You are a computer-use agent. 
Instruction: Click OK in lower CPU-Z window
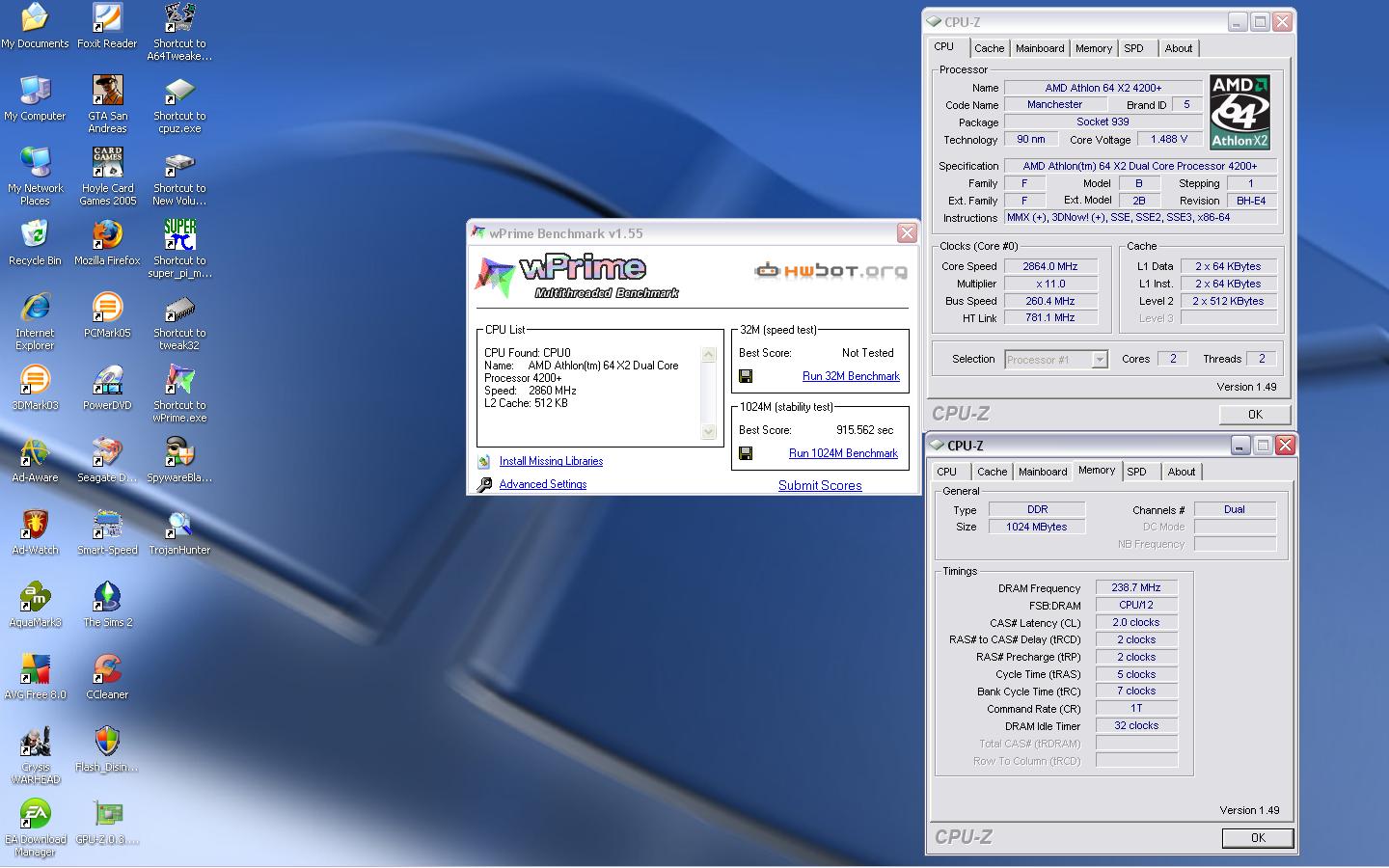(x=1258, y=838)
